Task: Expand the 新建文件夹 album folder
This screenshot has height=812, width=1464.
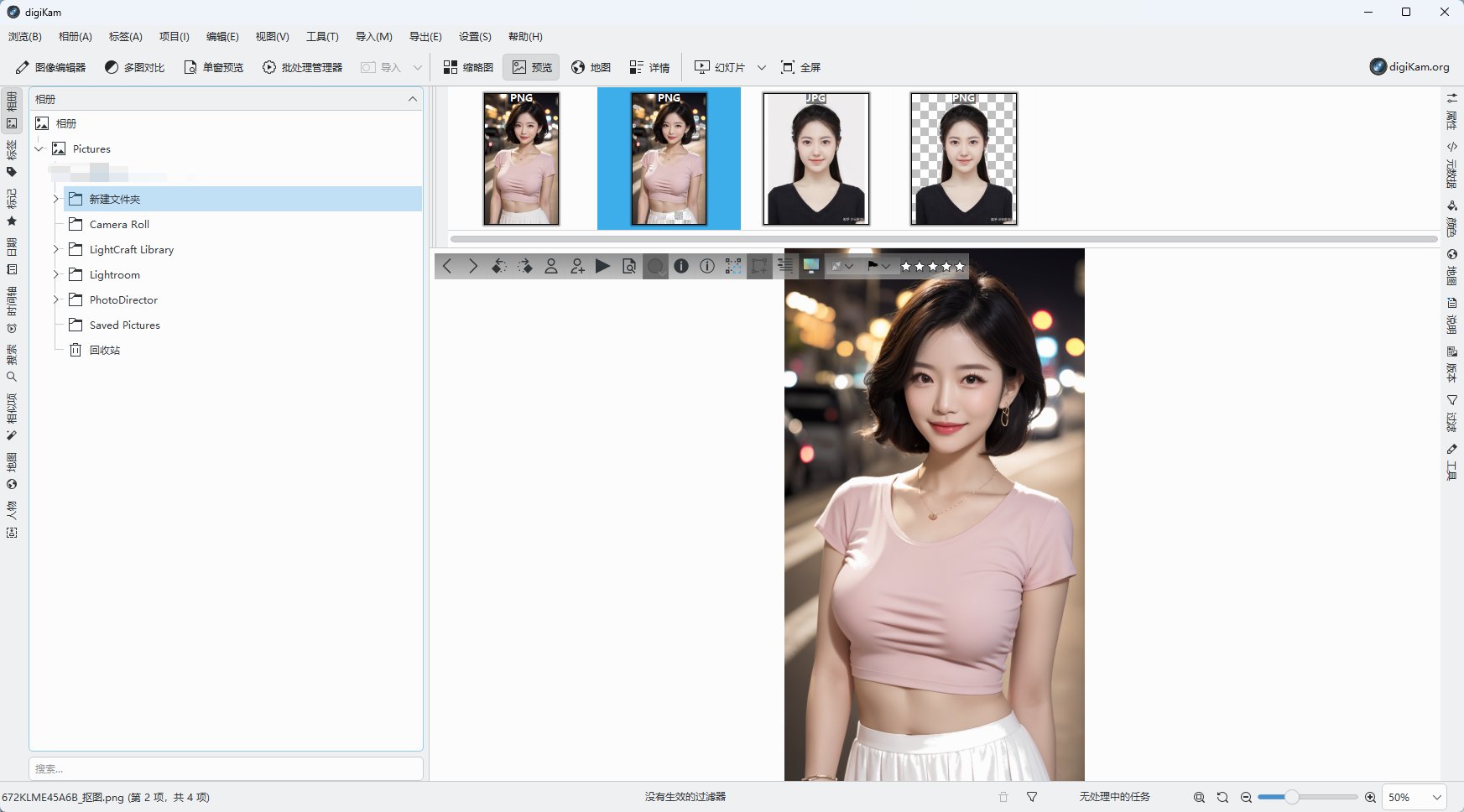Action: pyautogui.click(x=55, y=199)
